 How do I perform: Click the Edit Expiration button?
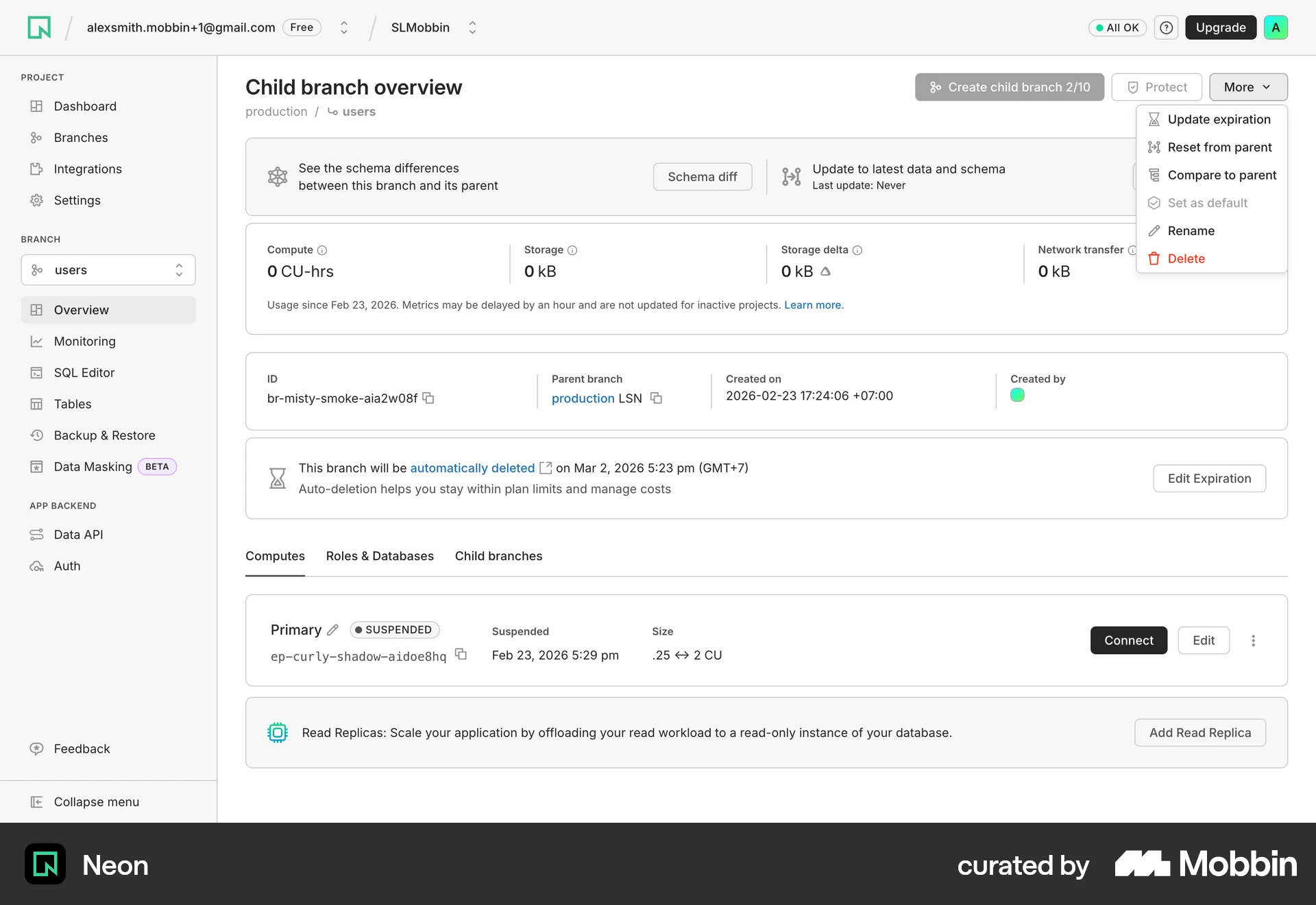coord(1209,479)
